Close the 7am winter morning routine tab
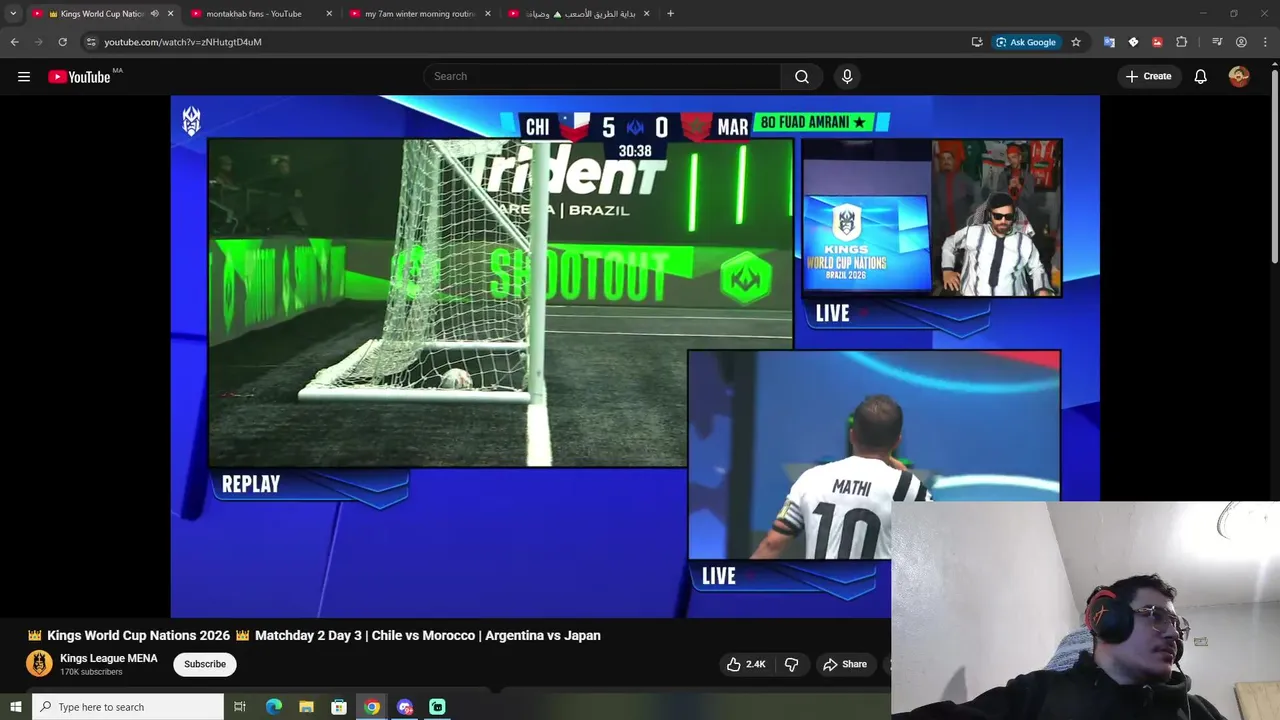This screenshot has height=720, width=1280. point(488,14)
